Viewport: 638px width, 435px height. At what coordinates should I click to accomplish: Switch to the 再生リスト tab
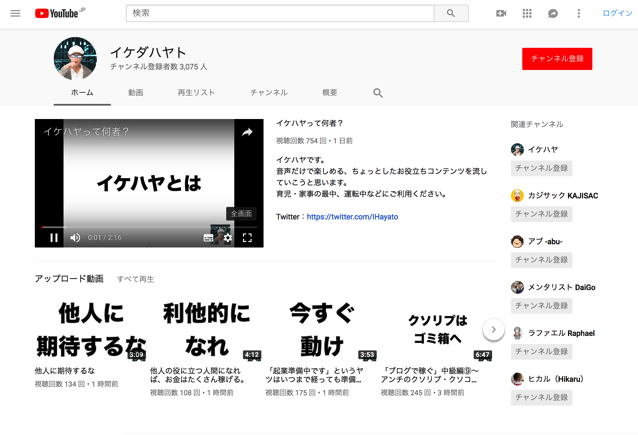pyautogui.click(x=196, y=93)
